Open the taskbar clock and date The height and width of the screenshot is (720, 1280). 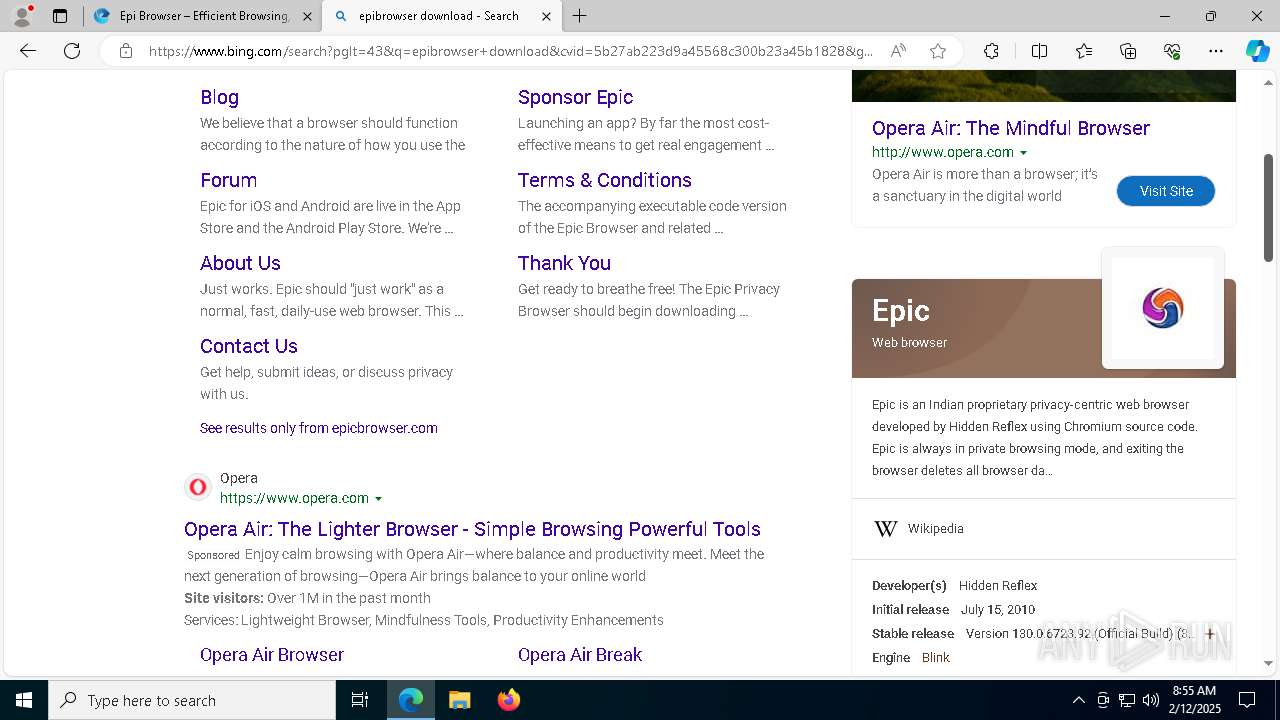(1194, 700)
